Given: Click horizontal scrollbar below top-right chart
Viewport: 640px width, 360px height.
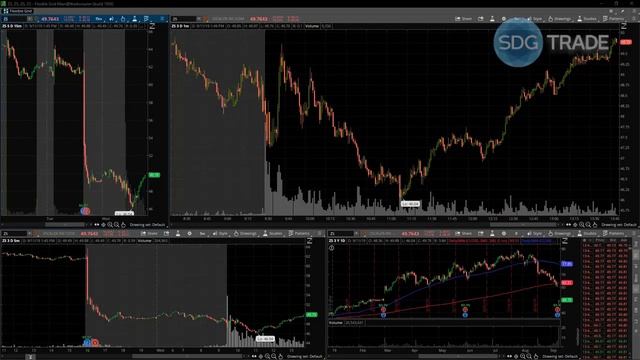Looking at the screenshot, I should click(524, 225).
